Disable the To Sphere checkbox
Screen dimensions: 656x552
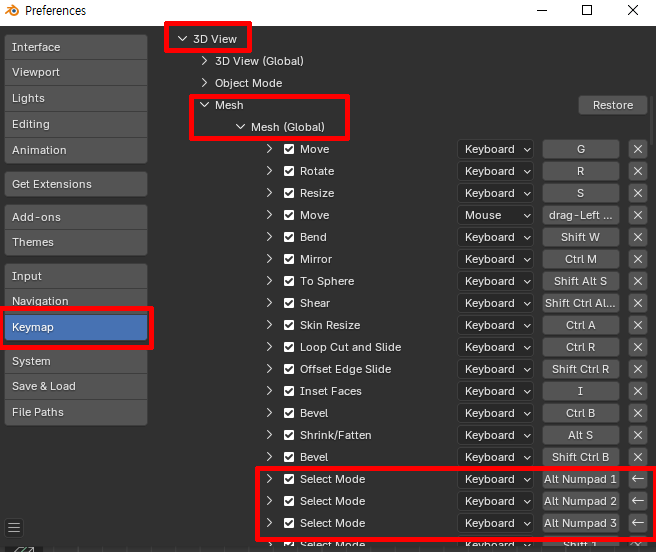[289, 281]
